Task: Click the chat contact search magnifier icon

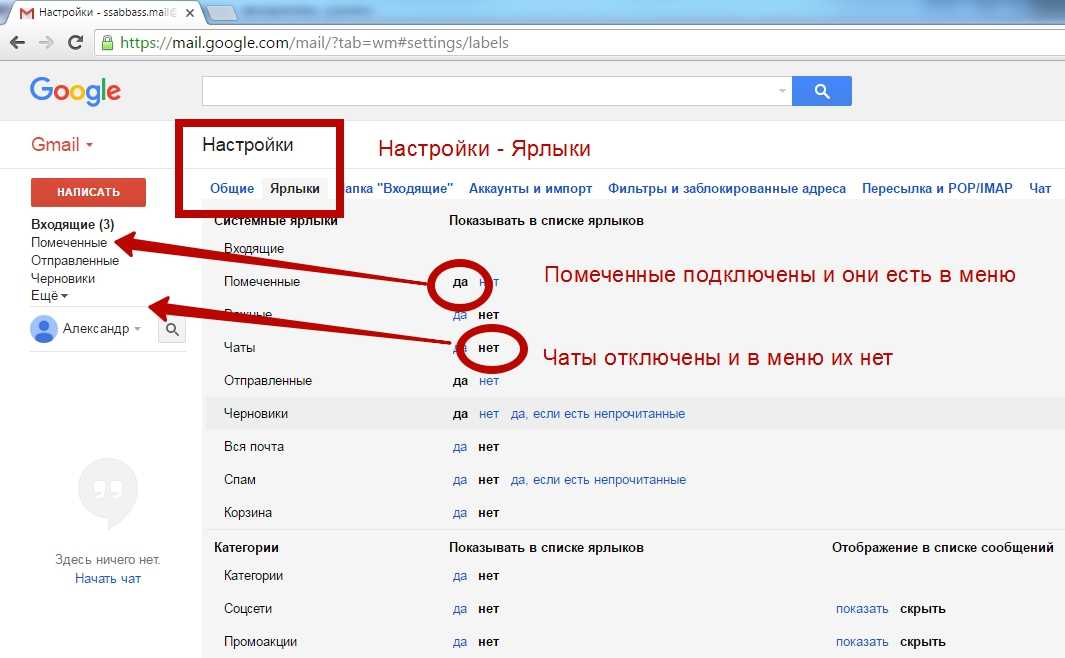Action: pyautogui.click(x=172, y=329)
